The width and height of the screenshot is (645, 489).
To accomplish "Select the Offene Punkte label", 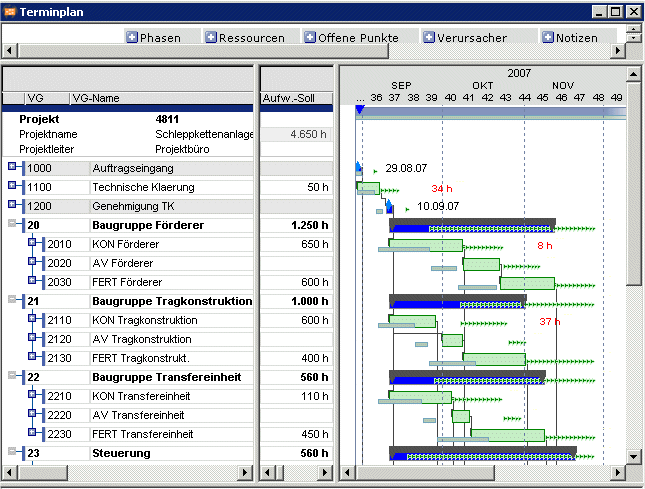I will coord(358,38).
